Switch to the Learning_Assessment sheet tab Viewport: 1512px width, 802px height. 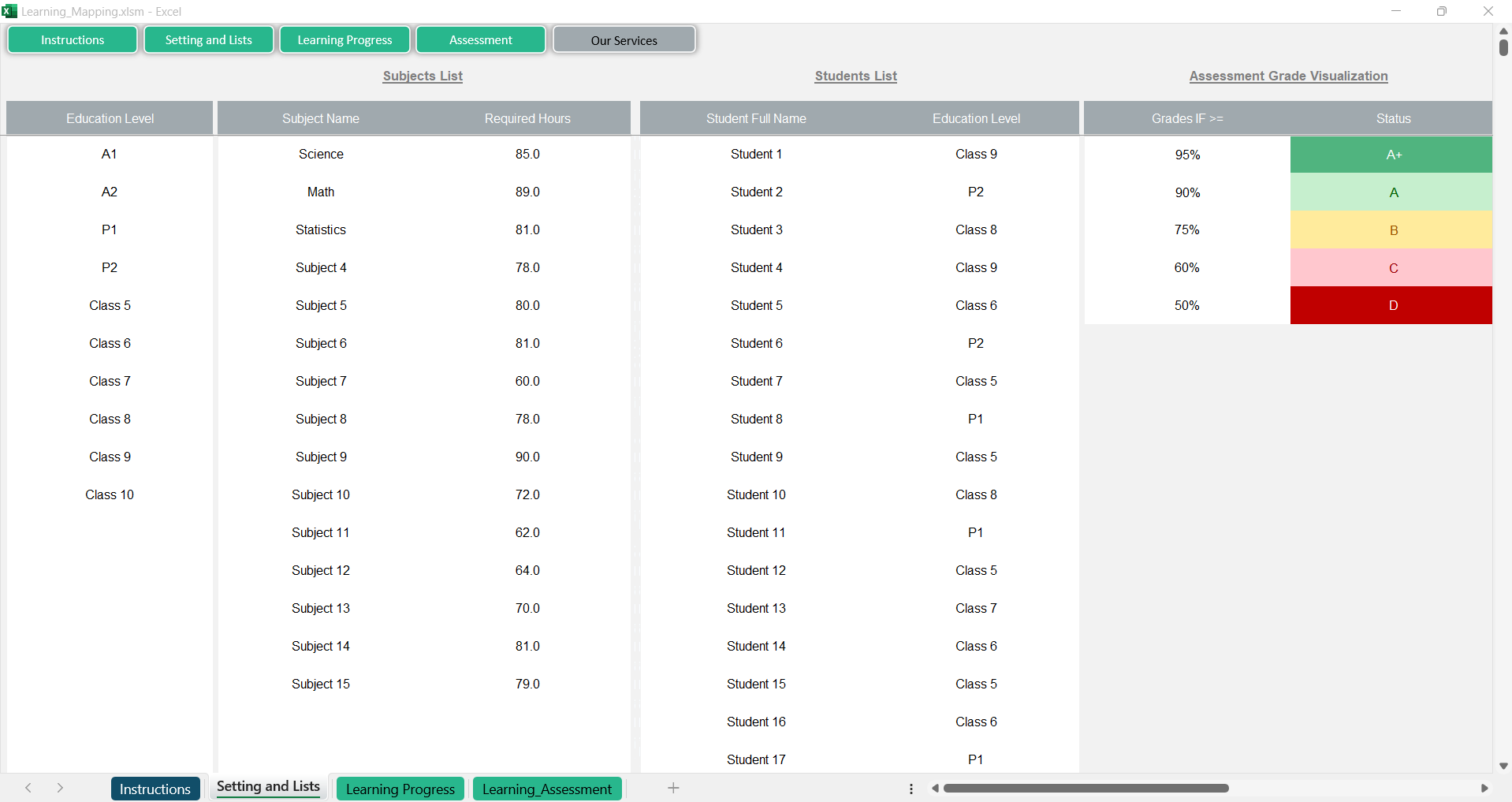pyautogui.click(x=546, y=789)
